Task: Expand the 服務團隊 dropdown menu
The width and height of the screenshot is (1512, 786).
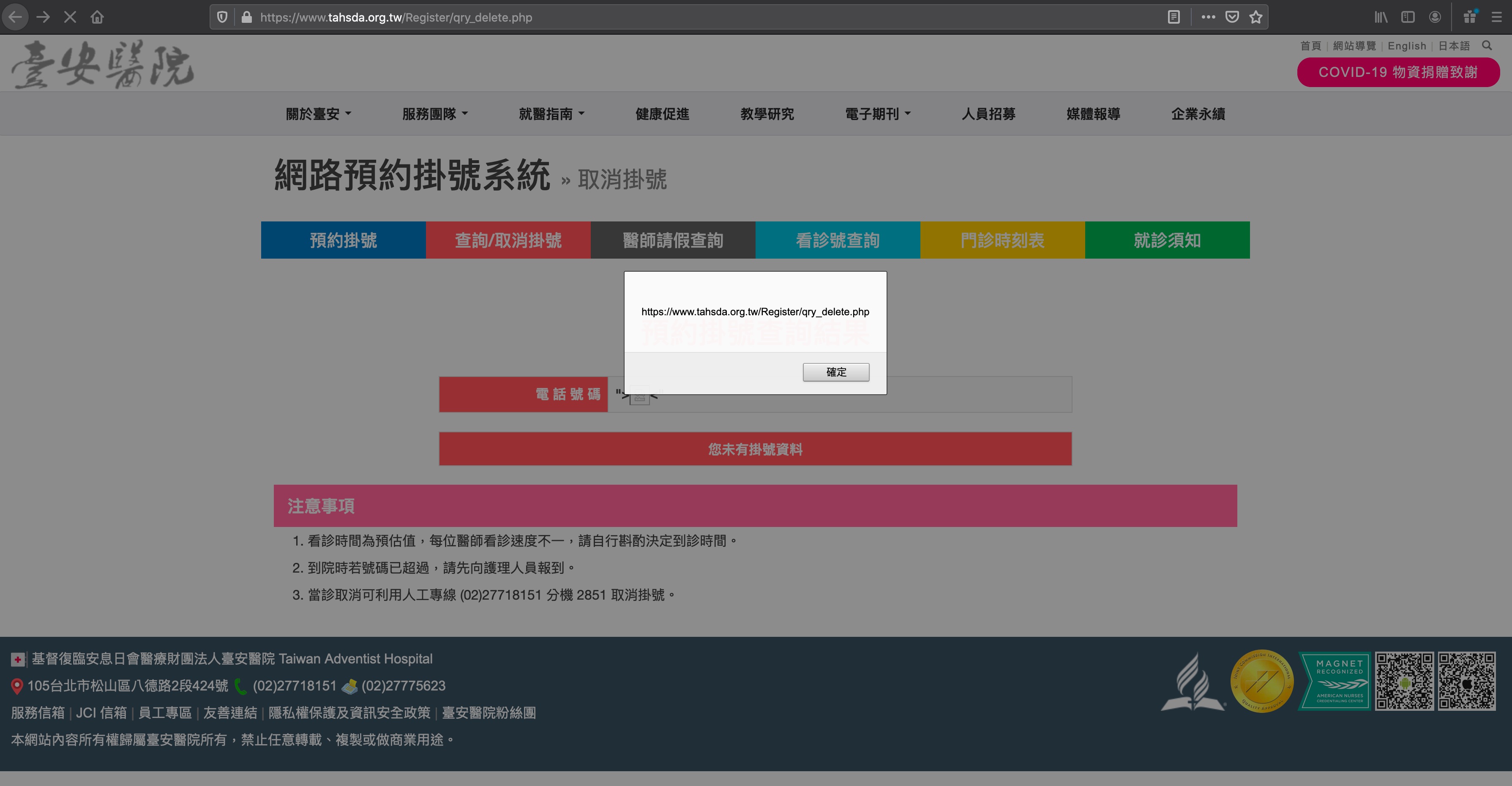Action: click(x=435, y=114)
